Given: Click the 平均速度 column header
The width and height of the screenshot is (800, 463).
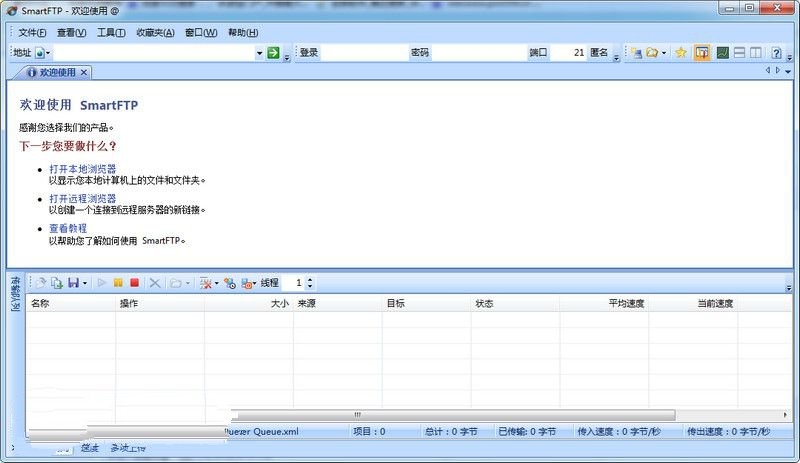Looking at the screenshot, I should click(x=604, y=303).
